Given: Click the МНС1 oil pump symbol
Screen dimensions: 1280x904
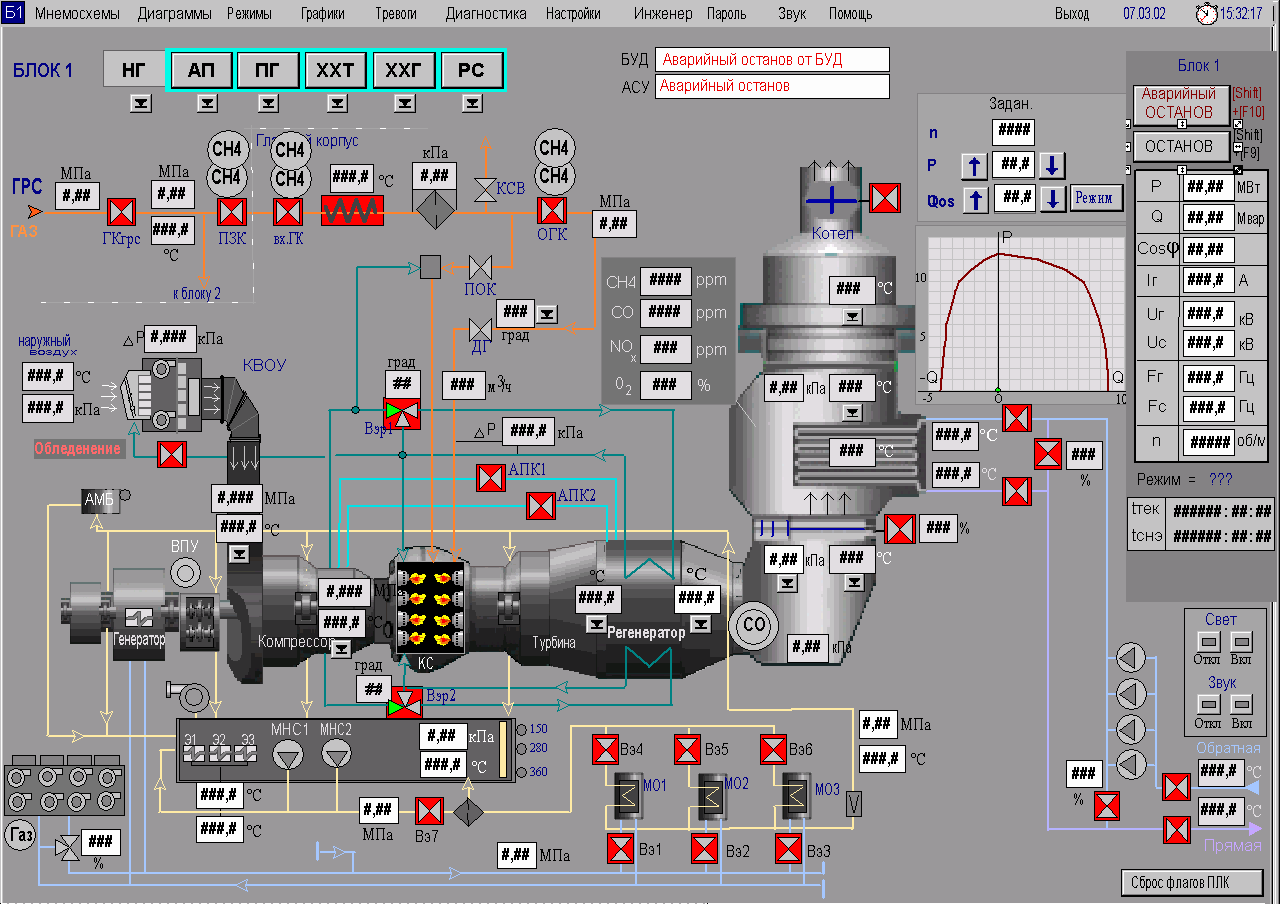Looking at the screenshot, I should [288, 757].
